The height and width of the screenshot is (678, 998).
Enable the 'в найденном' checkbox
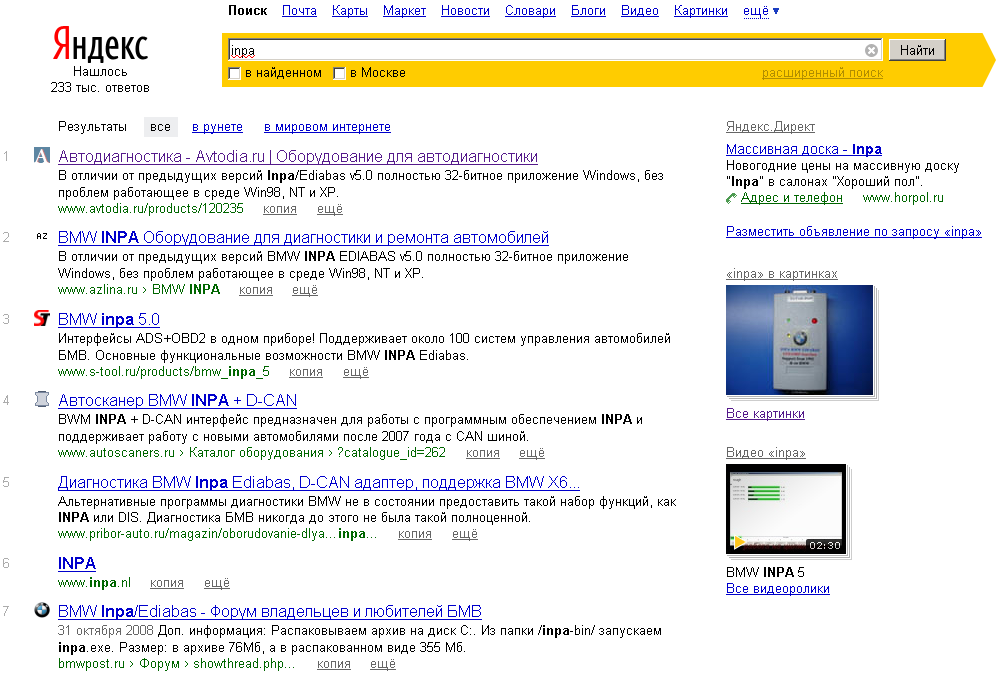point(234,73)
